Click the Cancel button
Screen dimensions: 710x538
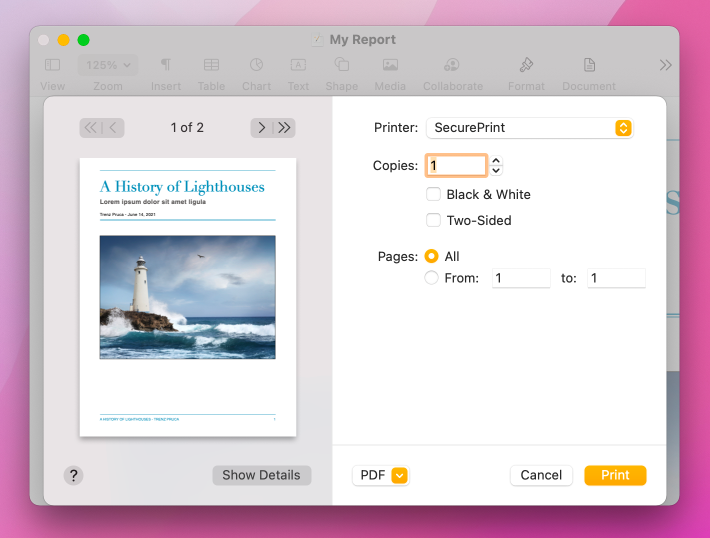(x=541, y=476)
